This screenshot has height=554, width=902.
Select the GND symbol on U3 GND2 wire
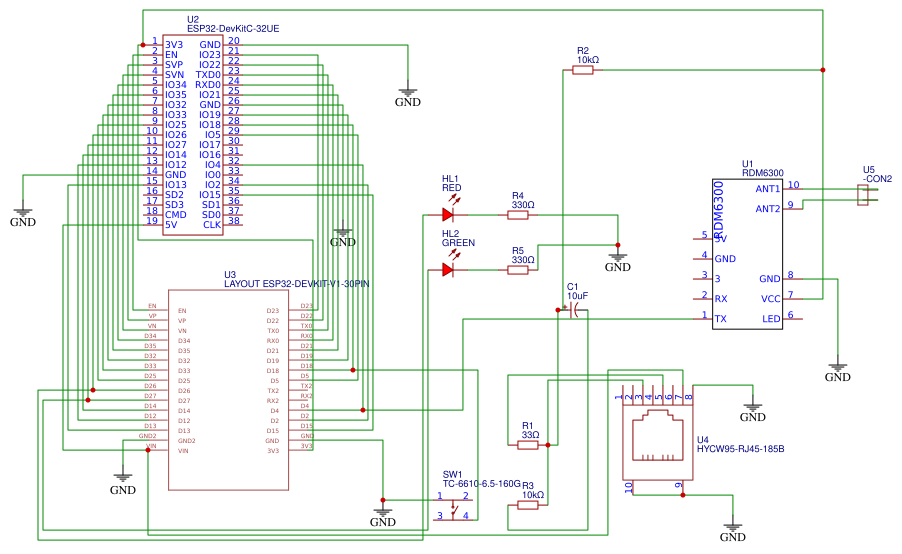coord(123,485)
